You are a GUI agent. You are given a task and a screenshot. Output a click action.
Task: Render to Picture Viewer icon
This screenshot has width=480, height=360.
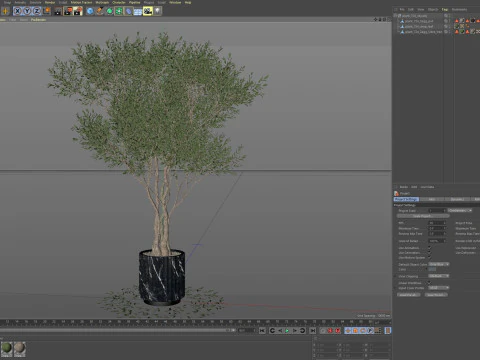[68, 11]
